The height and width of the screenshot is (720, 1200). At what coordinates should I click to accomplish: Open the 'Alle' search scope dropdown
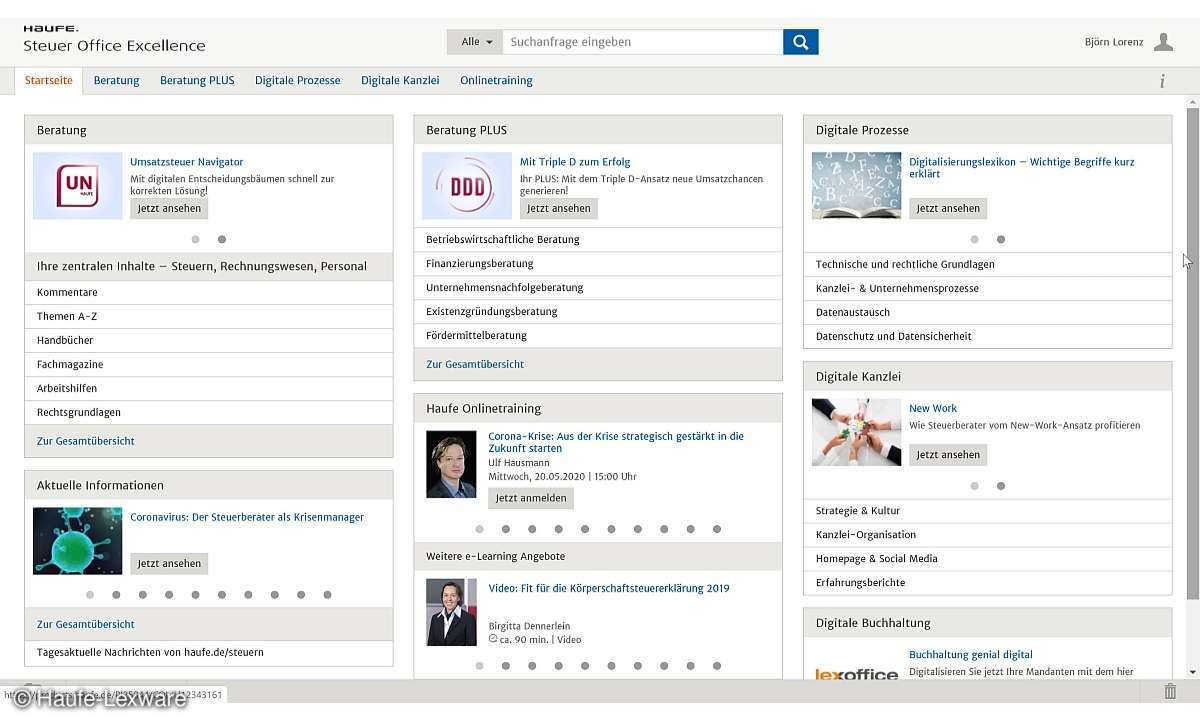click(x=475, y=42)
